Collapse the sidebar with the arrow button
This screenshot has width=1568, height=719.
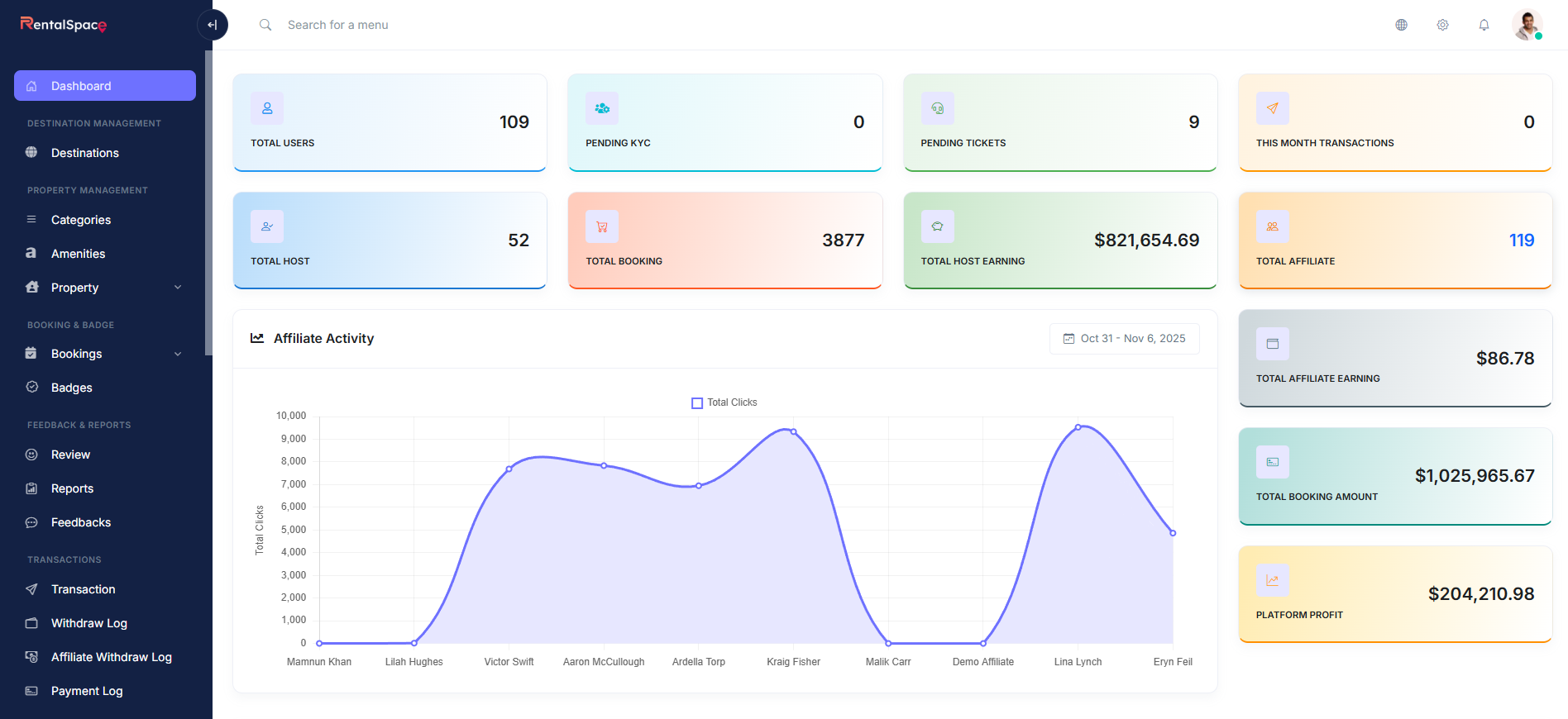pyautogui.click(x=213, y=25)
